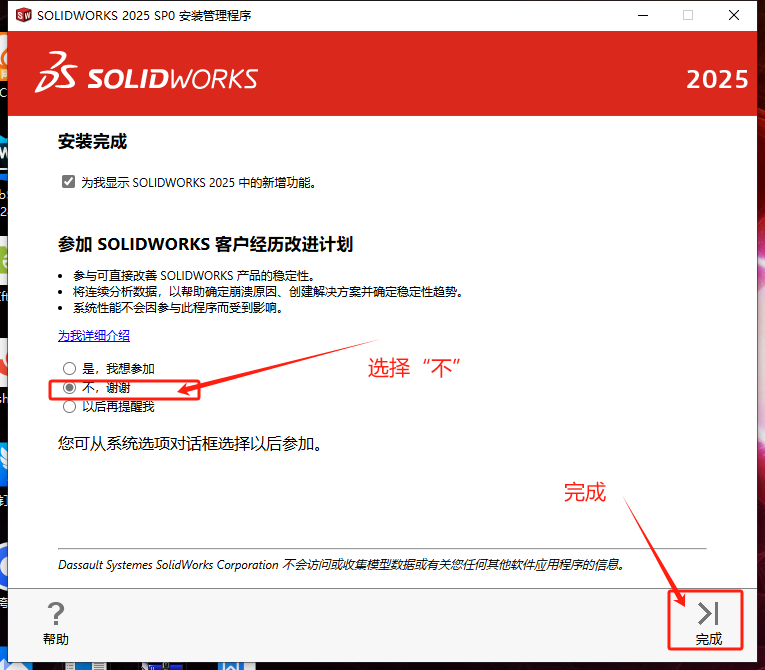Click the SOLIDWORKS title bar app icon
Screen dimensions: 765x670
click(23, 15)
